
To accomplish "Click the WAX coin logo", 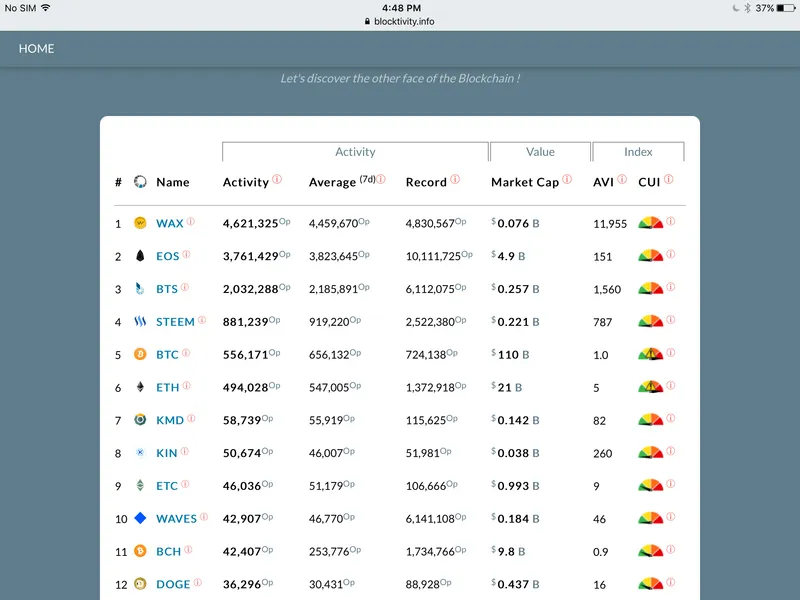I will (140, 223).
